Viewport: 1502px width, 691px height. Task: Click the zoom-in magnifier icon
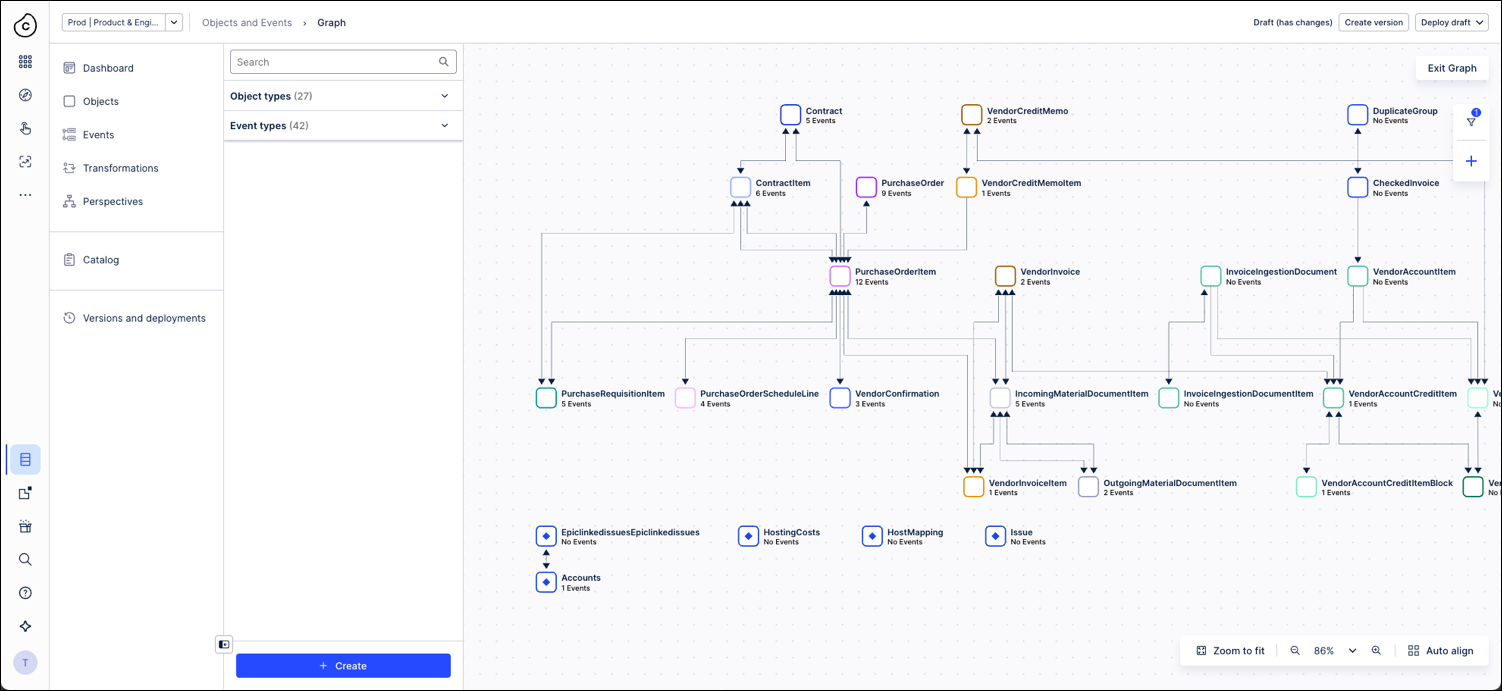[1377, 650]
